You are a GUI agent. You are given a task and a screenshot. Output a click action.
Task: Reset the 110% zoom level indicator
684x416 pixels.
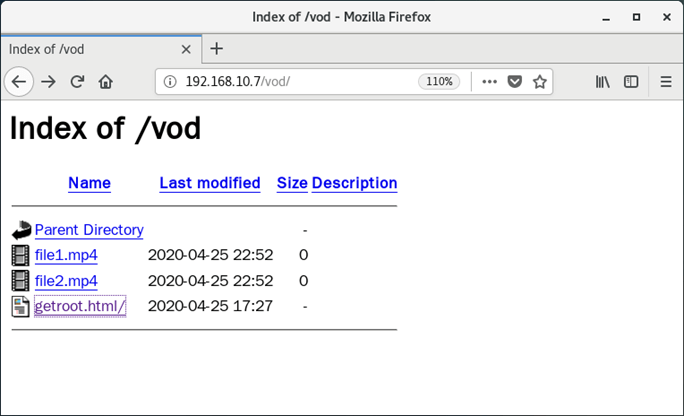[439, 82]
